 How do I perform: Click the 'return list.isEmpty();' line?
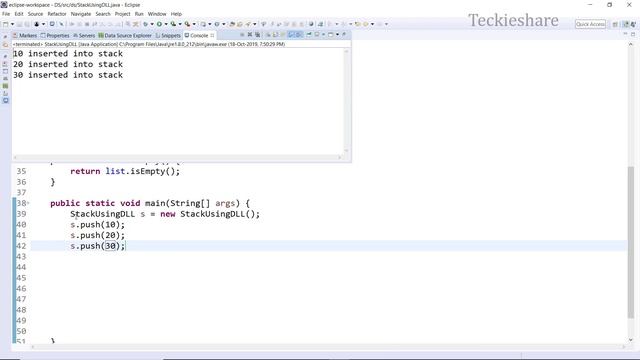125,171
